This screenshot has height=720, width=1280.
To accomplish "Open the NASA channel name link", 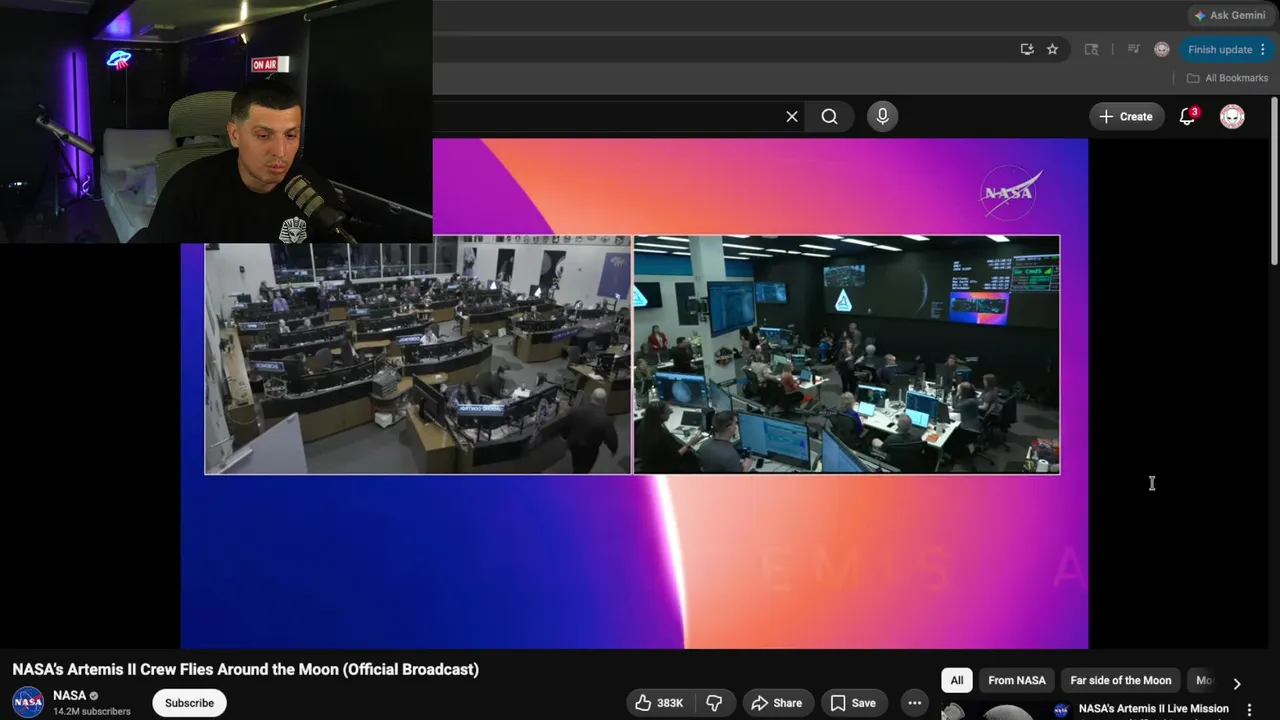I will coord(69,695).
